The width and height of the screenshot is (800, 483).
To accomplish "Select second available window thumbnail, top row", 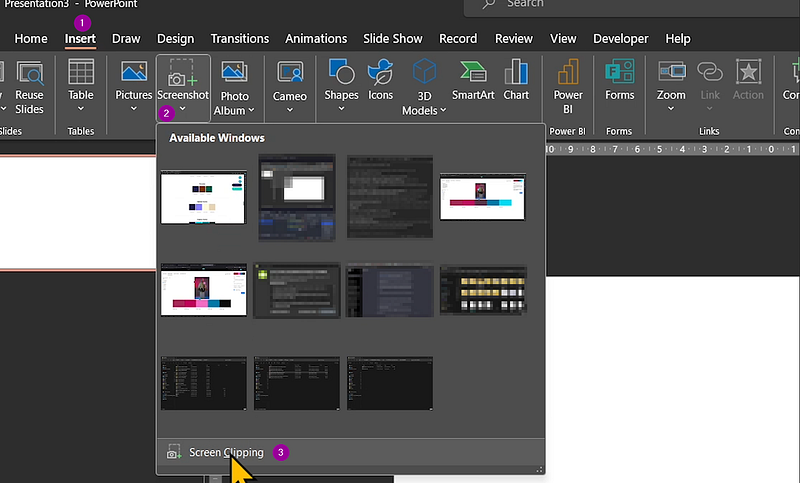I will [x=297, y=197].
